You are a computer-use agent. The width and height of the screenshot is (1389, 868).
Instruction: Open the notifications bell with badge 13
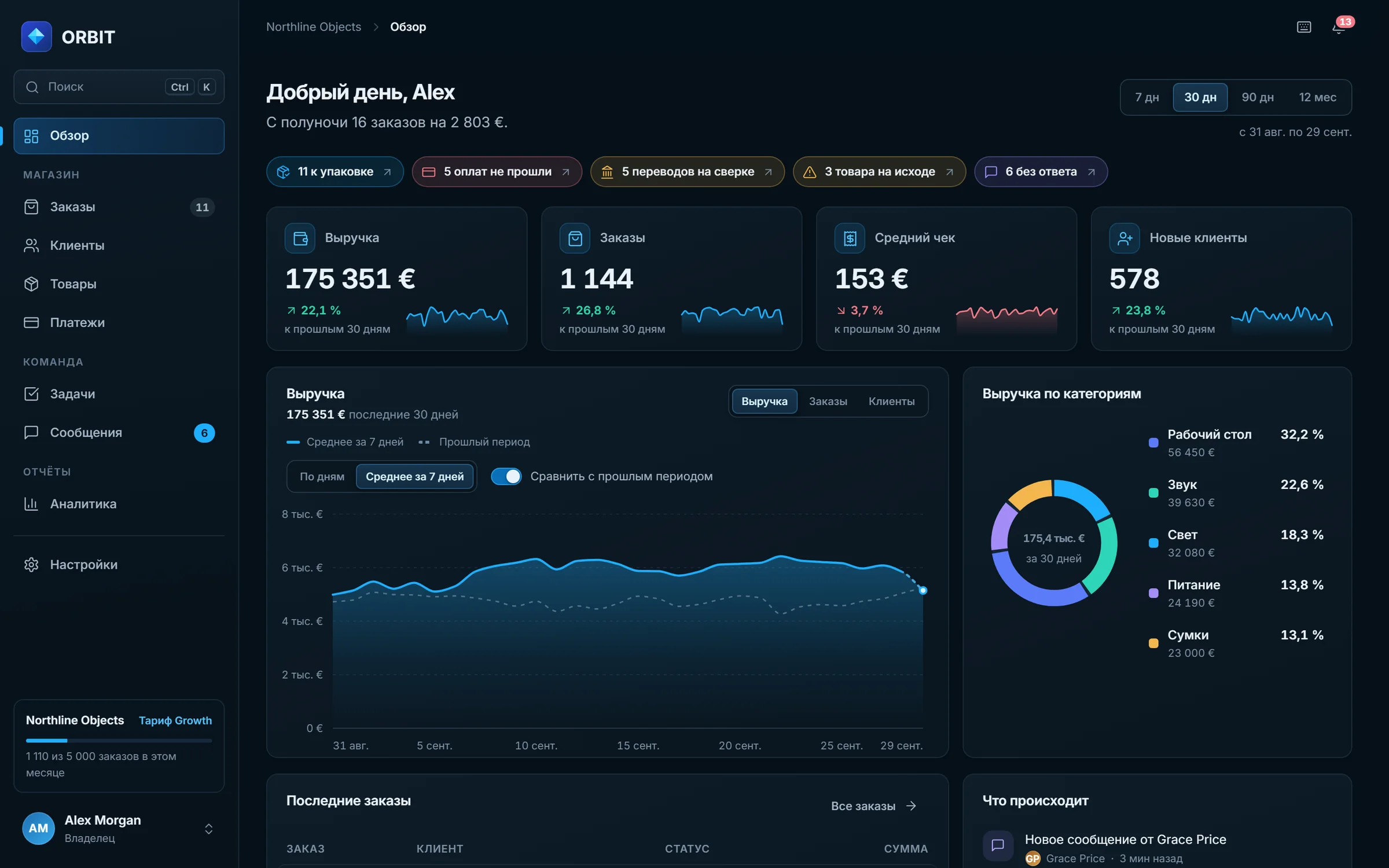(x=1339, y=27)
